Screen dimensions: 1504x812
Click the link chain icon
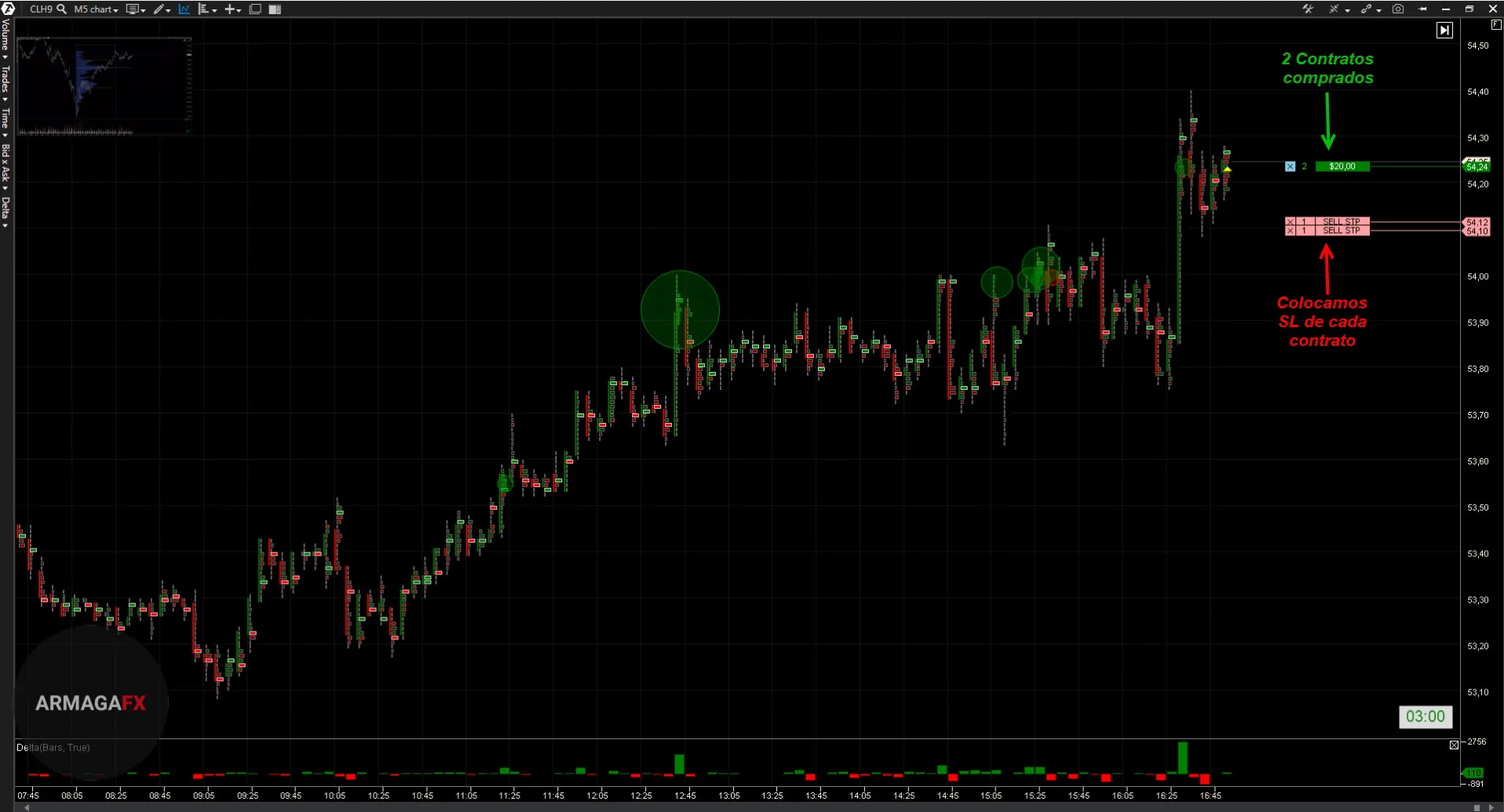pyautogui.click(x=1367, y=9)
